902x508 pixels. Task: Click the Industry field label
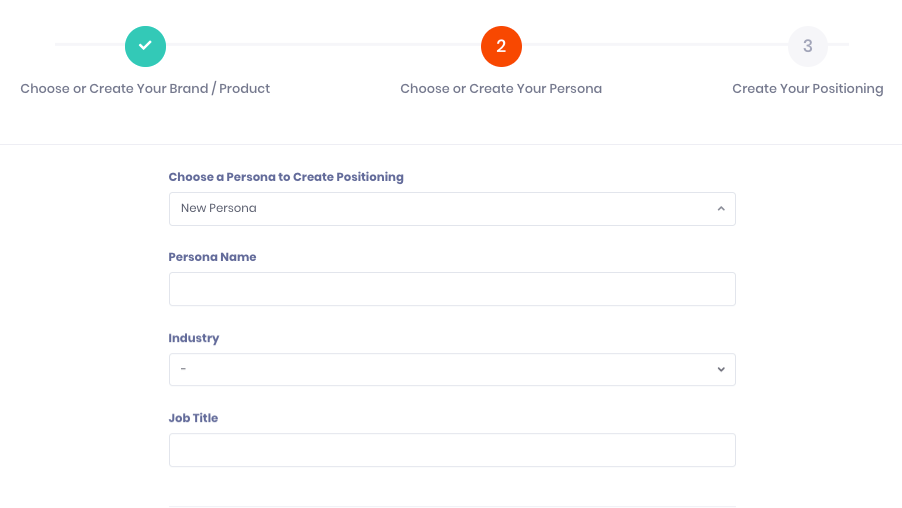tap(194, 338)
